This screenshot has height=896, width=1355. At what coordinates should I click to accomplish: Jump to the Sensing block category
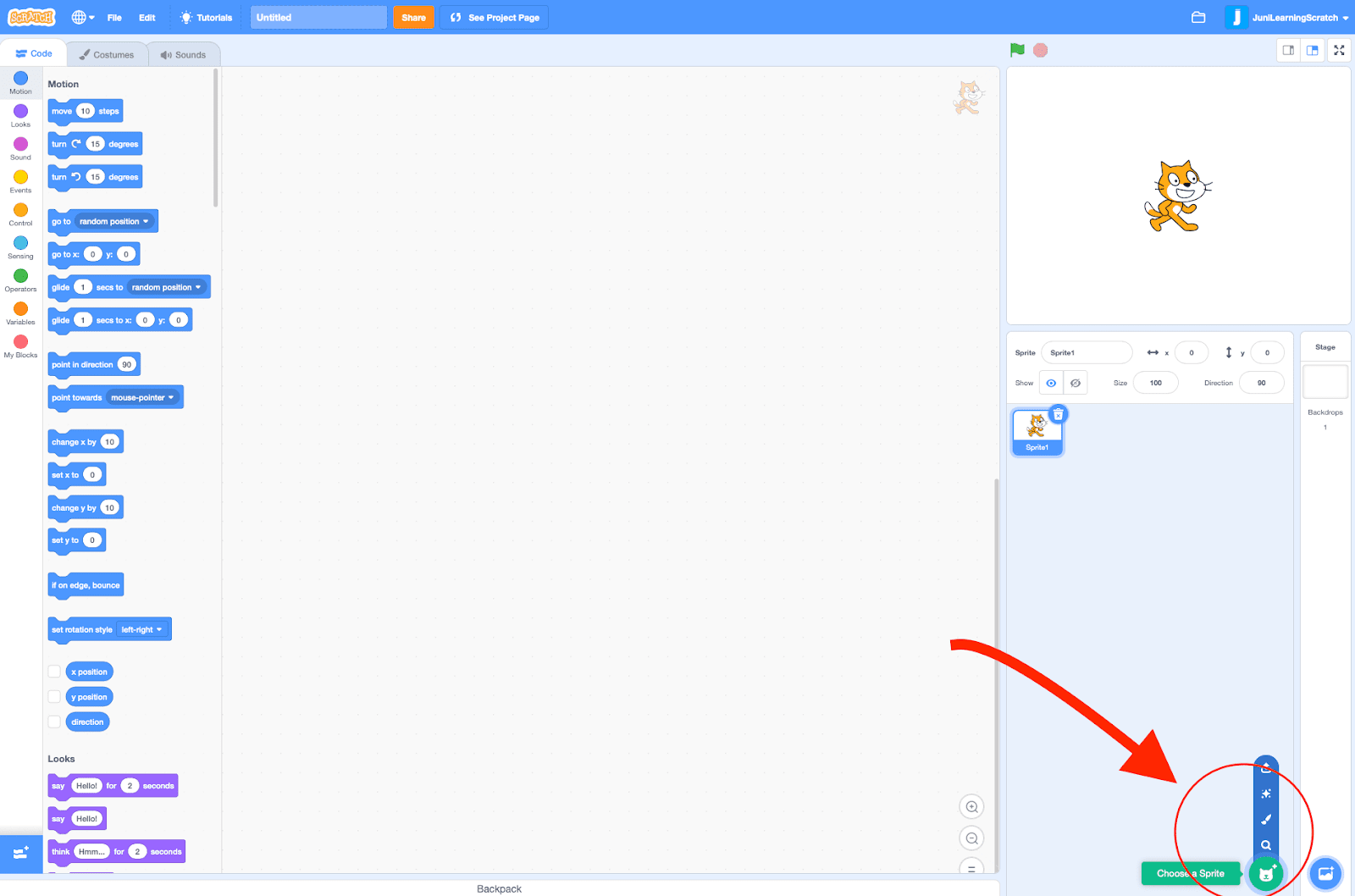click(x=20, y=247)
